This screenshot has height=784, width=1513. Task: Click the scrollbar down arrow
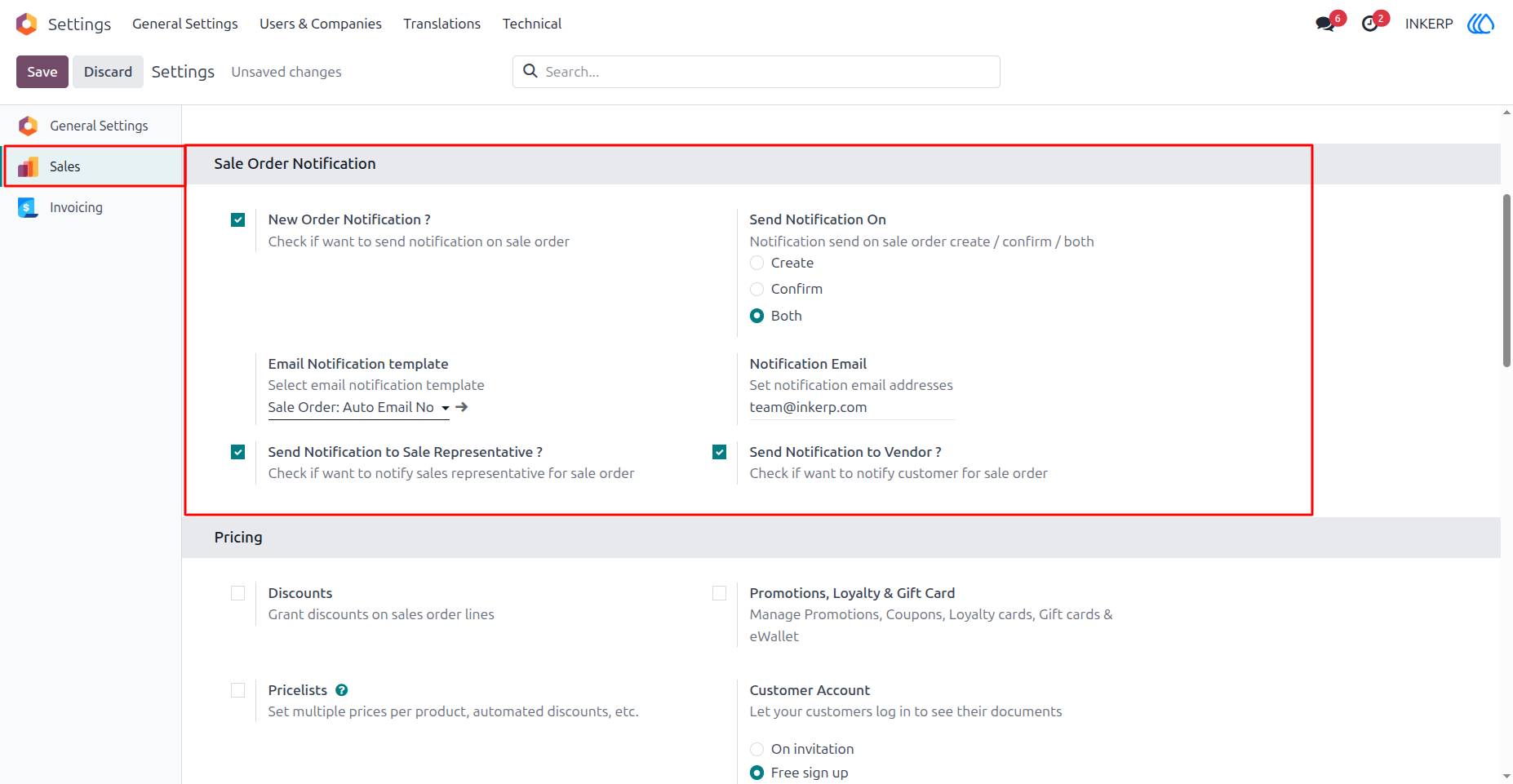(x=1506, y=777)
